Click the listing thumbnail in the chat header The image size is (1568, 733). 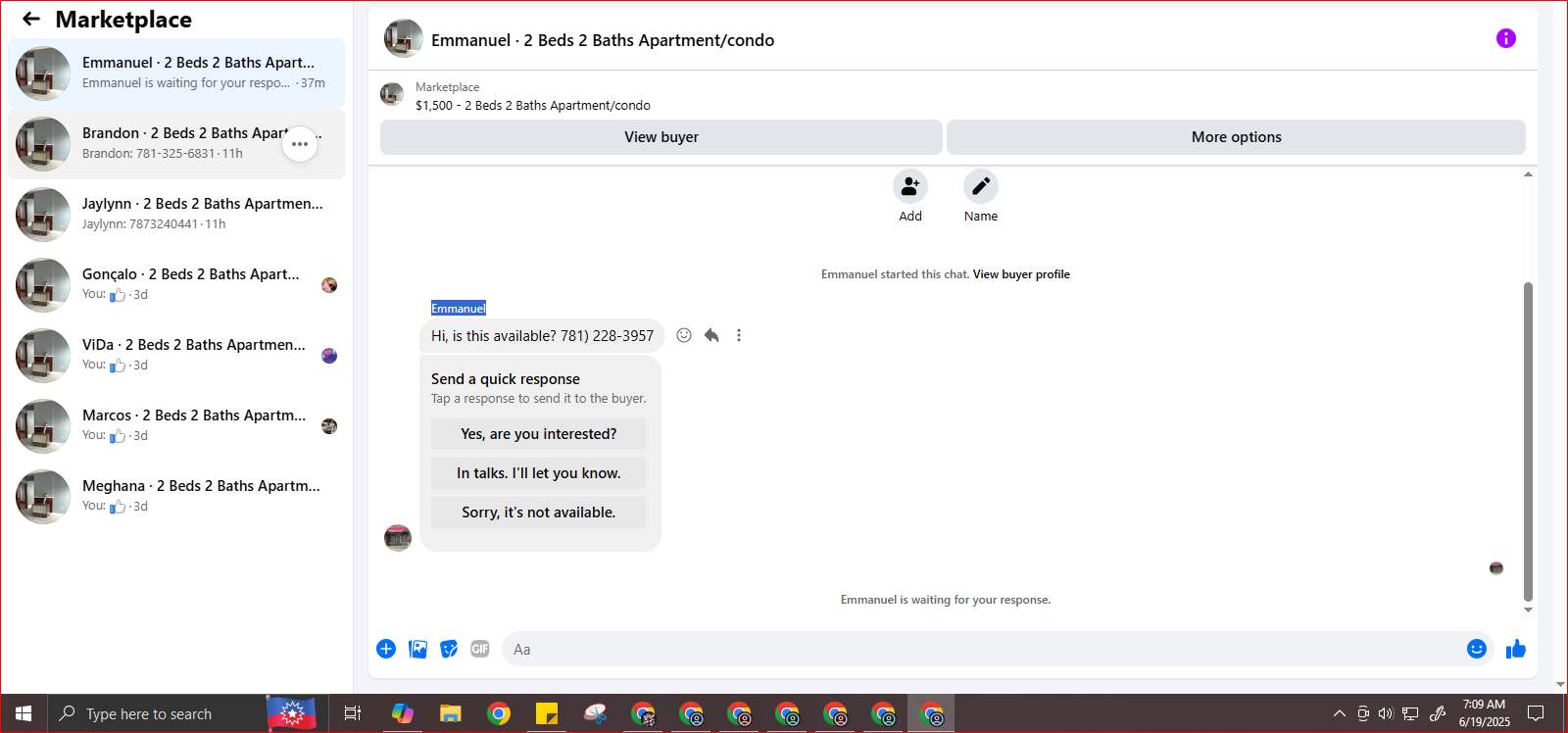[x=404, y=39]
